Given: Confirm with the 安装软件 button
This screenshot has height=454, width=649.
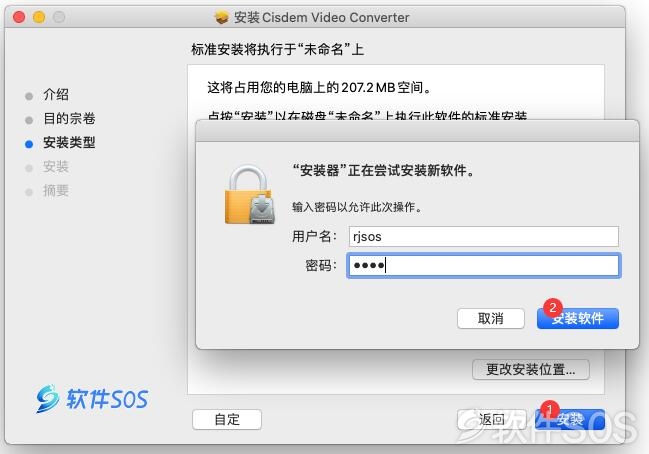Looking at the screenshot, I should tap(578, 318).
